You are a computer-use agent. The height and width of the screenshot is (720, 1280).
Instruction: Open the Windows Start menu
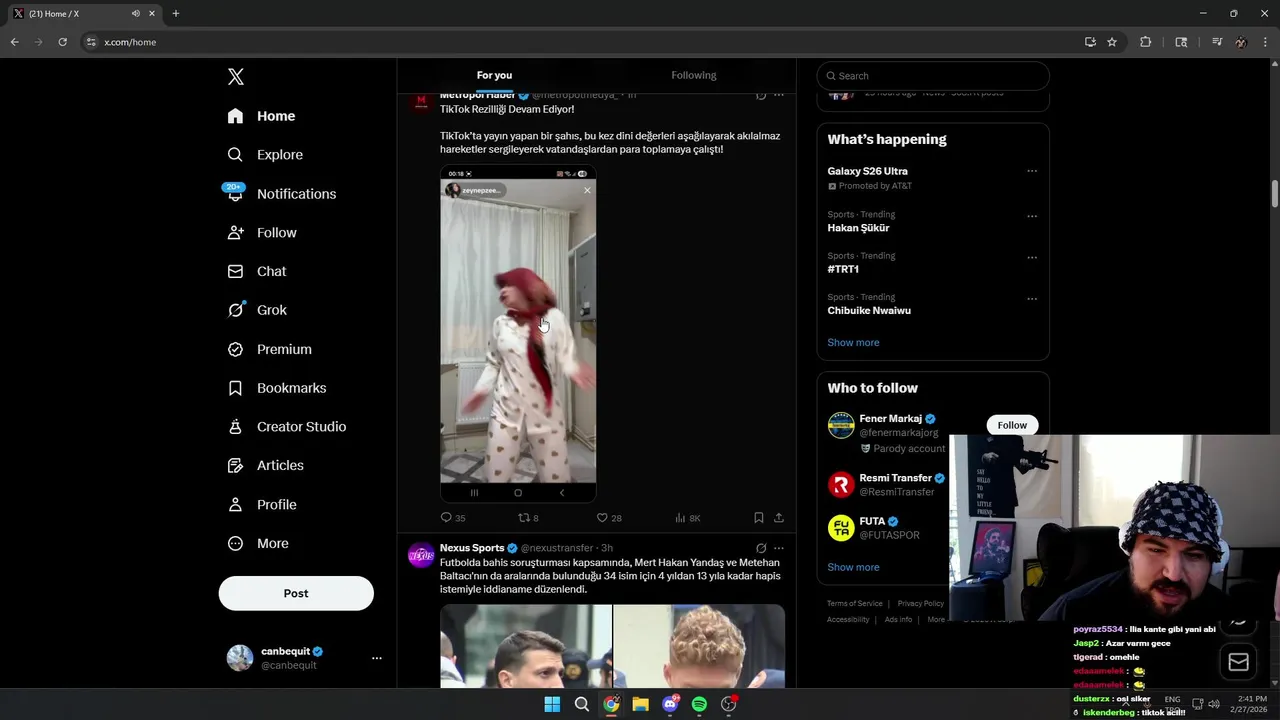[x=552, y=705]
